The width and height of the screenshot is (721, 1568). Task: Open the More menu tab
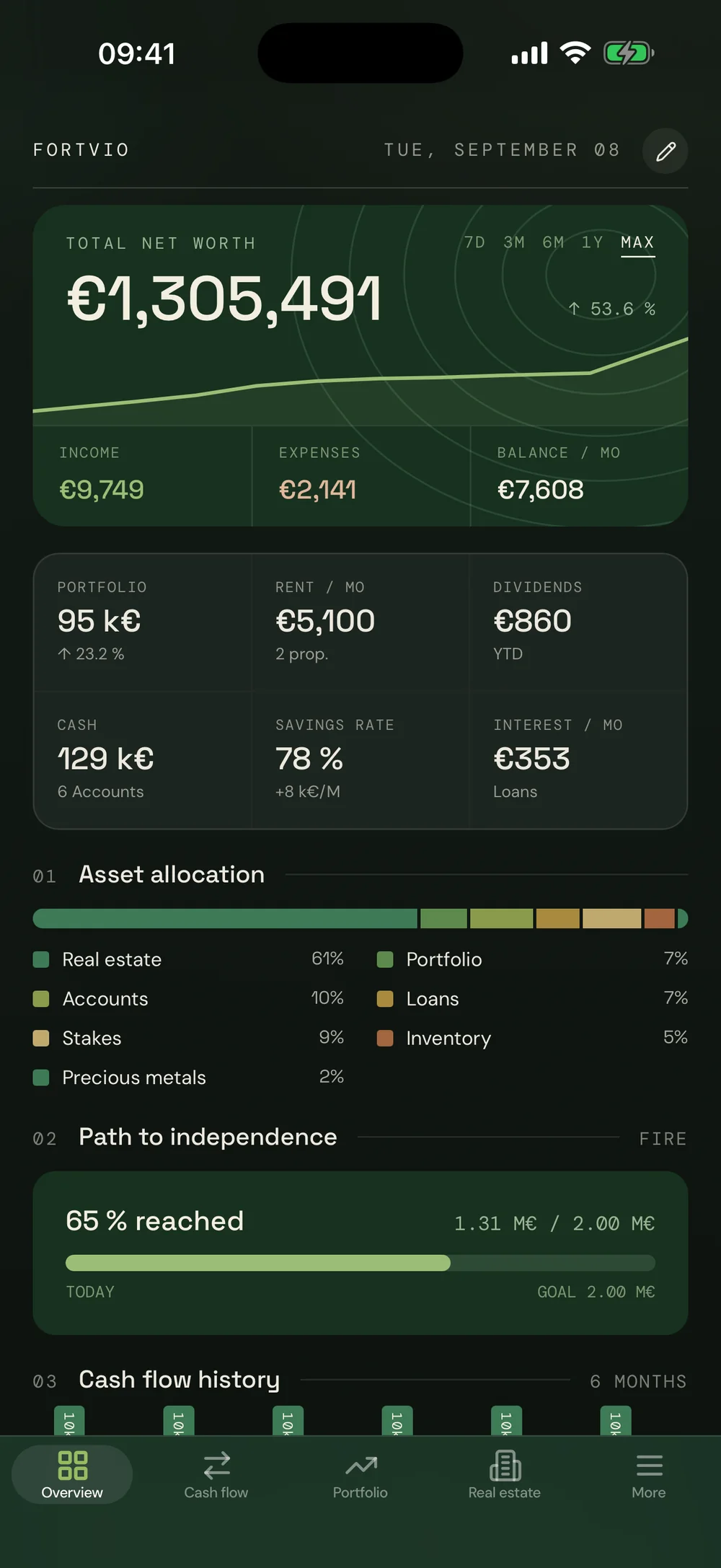point(649,1475)
